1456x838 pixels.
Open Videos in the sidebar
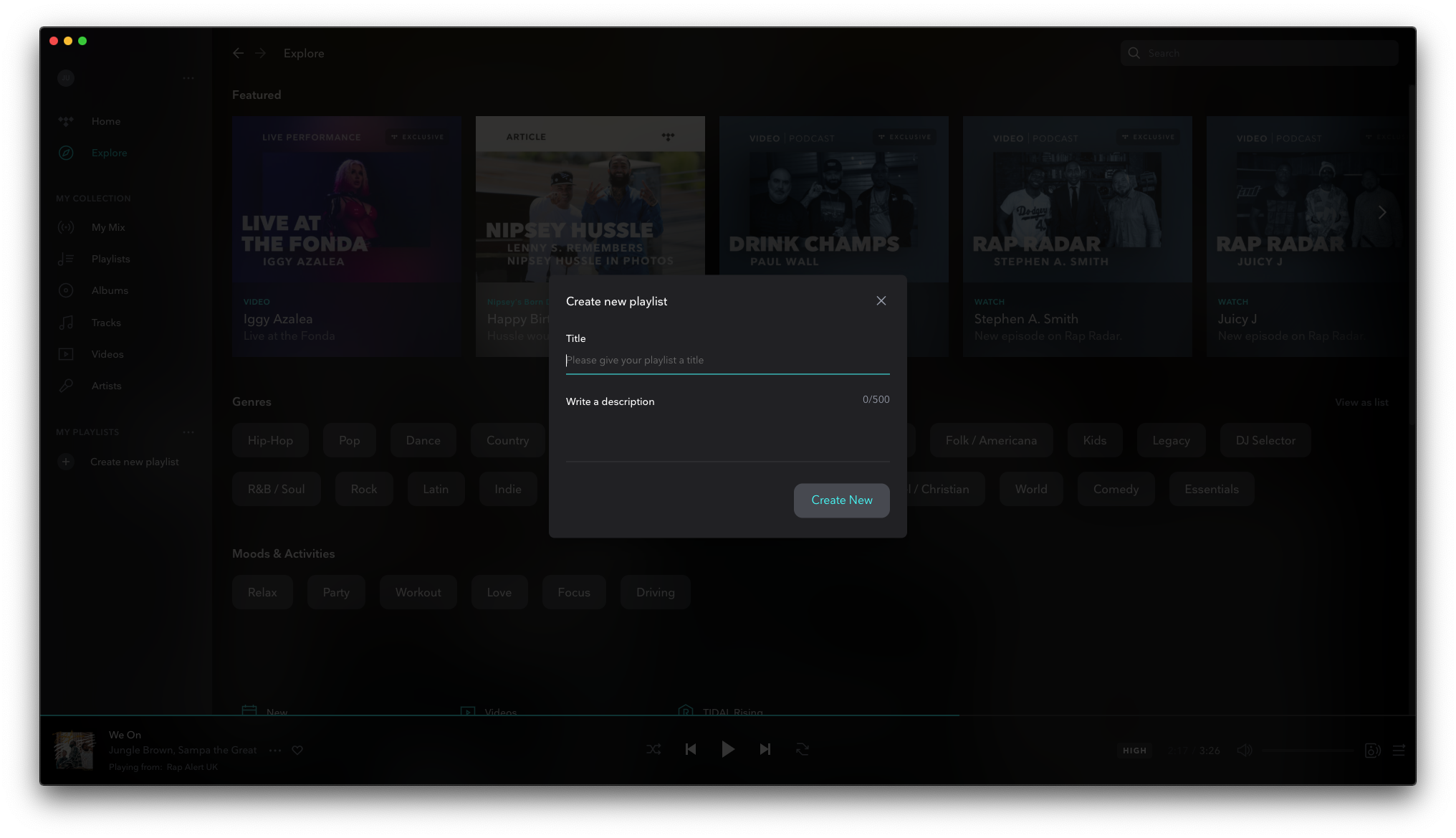coord(107,355)
